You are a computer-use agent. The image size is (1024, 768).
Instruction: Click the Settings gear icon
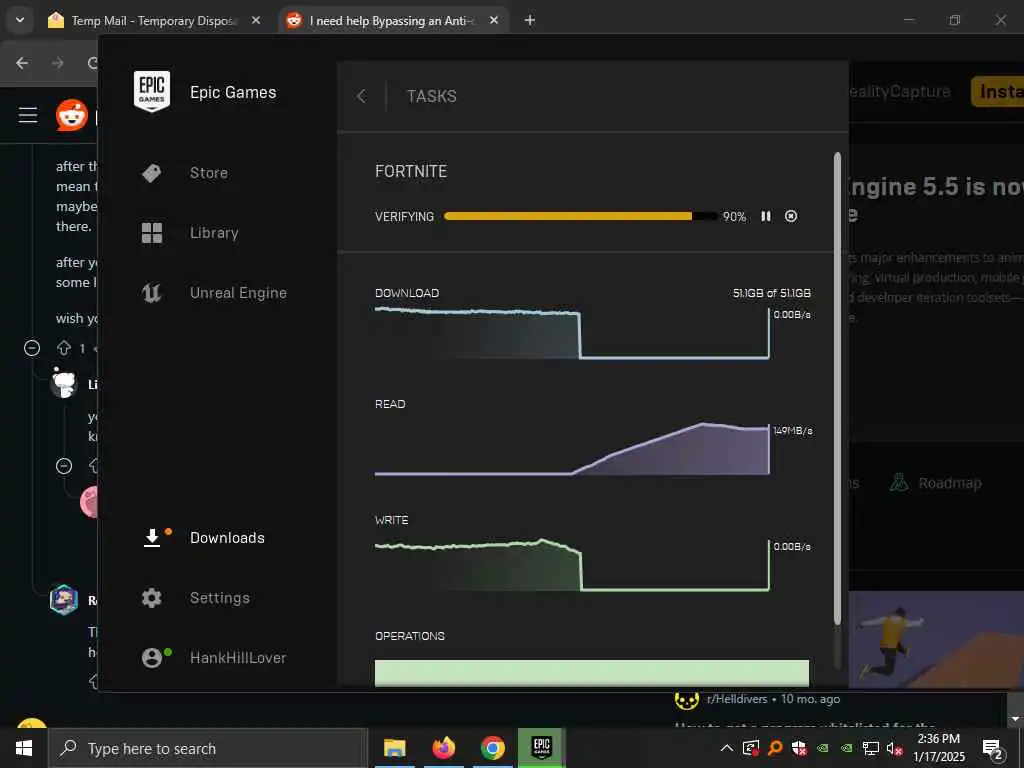click(x=152, y=598)
